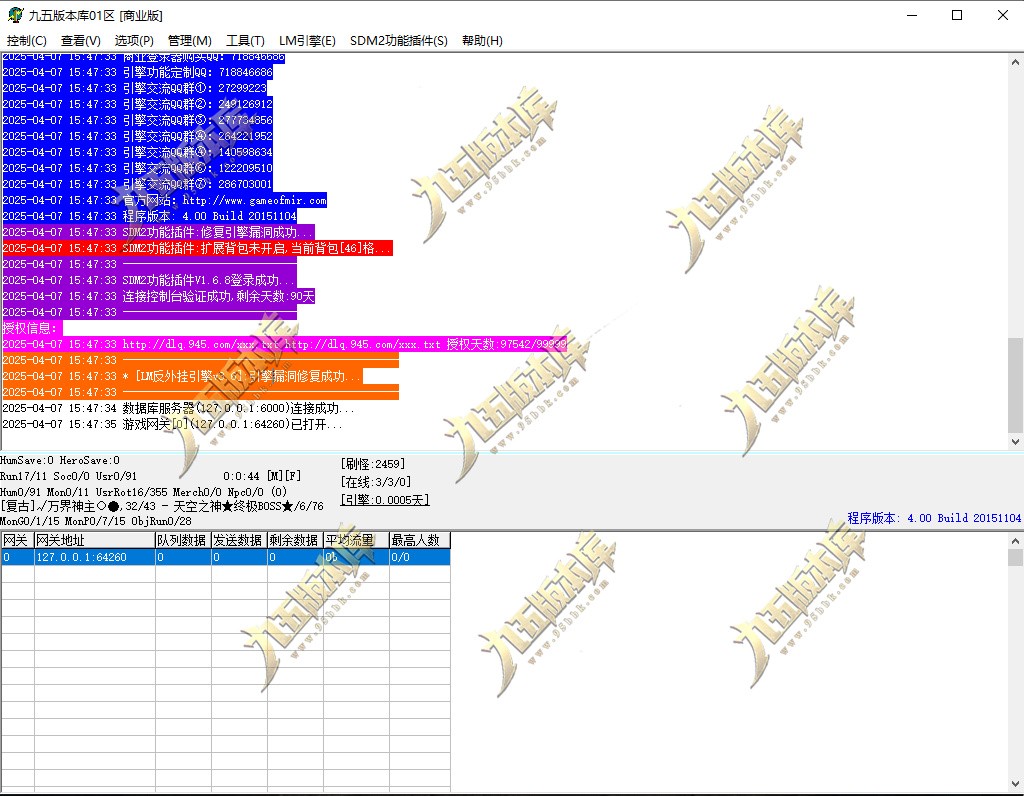
Task: Click log line 引擎交流QQ群⑥: 122209510
Action: pyautogui.click(x=137, y=168)
